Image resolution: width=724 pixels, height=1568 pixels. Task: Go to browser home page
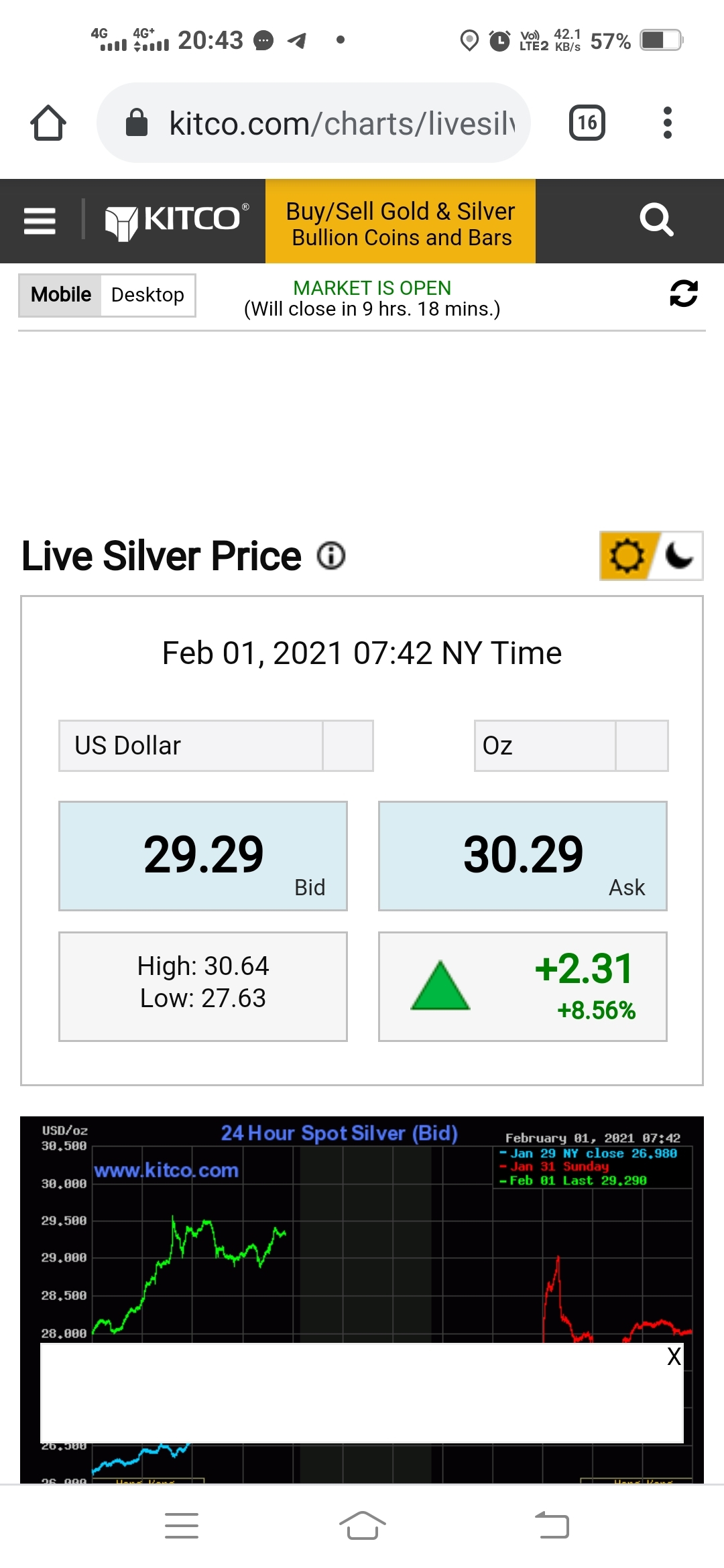click(48, 123)
